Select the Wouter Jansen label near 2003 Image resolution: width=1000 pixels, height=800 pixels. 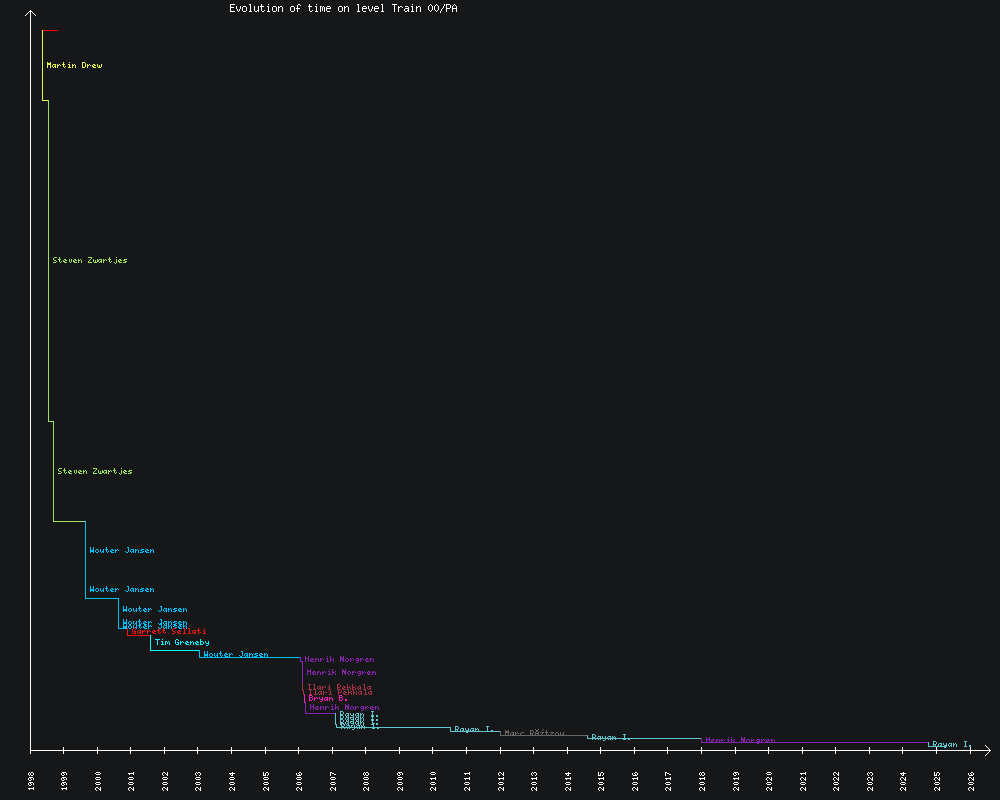236,655
